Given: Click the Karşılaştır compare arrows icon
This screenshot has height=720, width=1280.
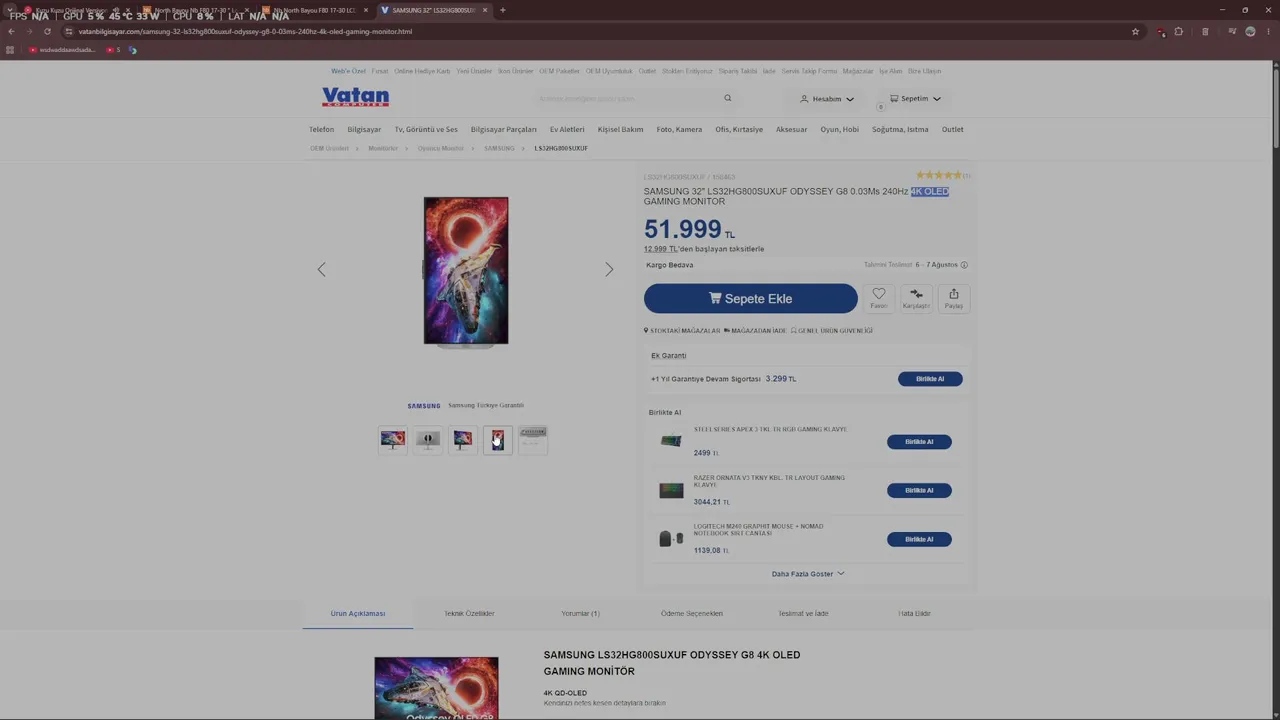Looking at the screenshot, I should coord(916,298).
